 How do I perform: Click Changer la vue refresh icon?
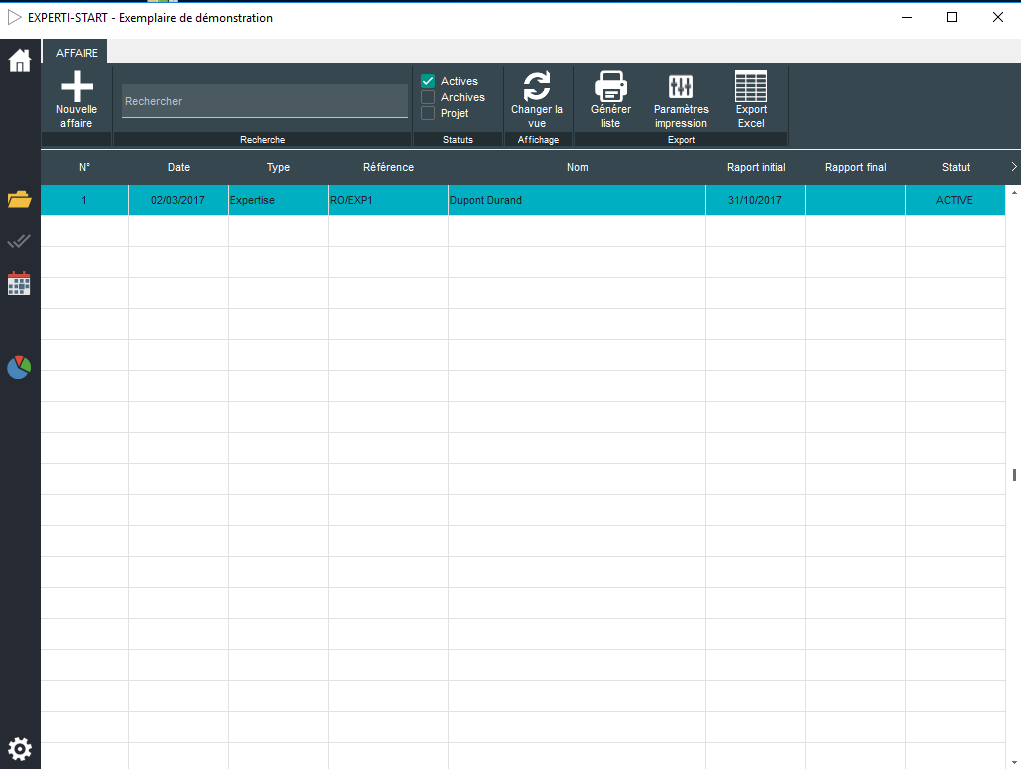pyautogui.click(x=537, y=86)
